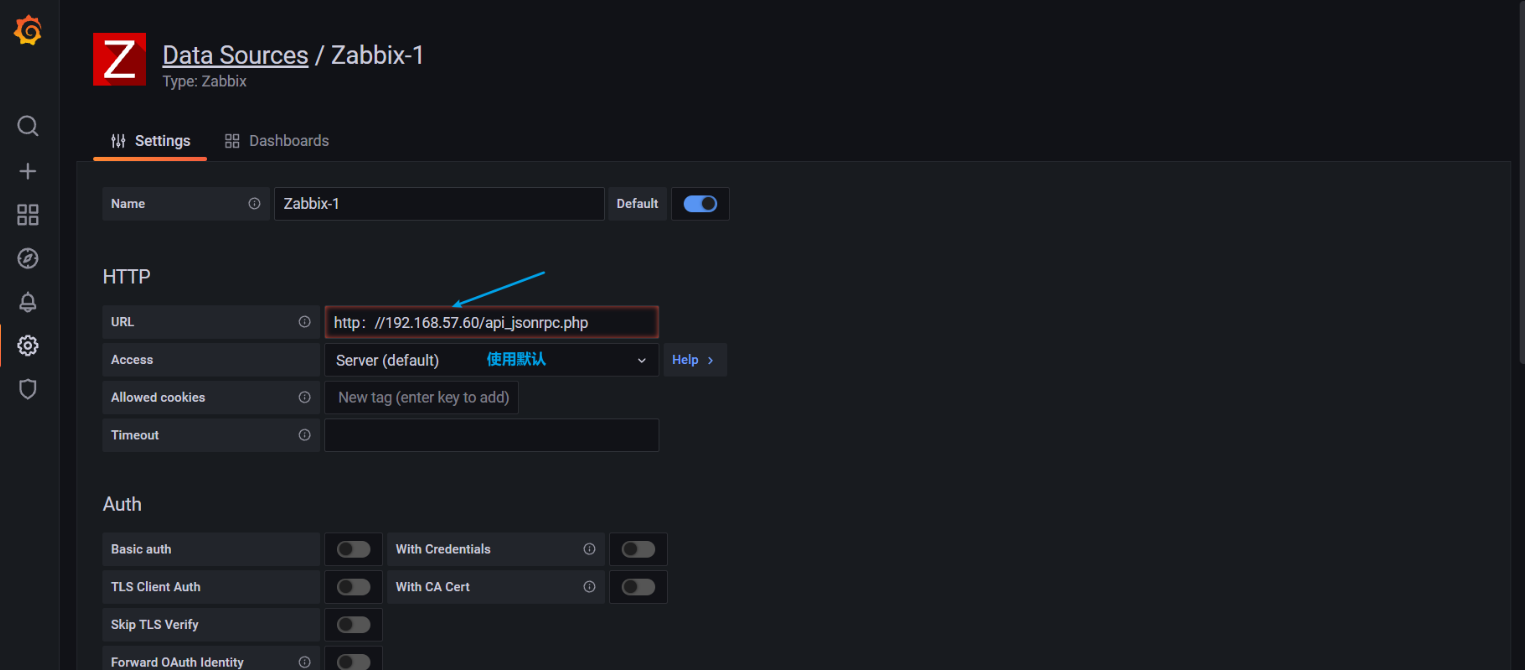Image resolution: width=1525 pixels, height=670 pixels.
Task: Open the search magnifier in sidebar
Action: click(28, 126)
